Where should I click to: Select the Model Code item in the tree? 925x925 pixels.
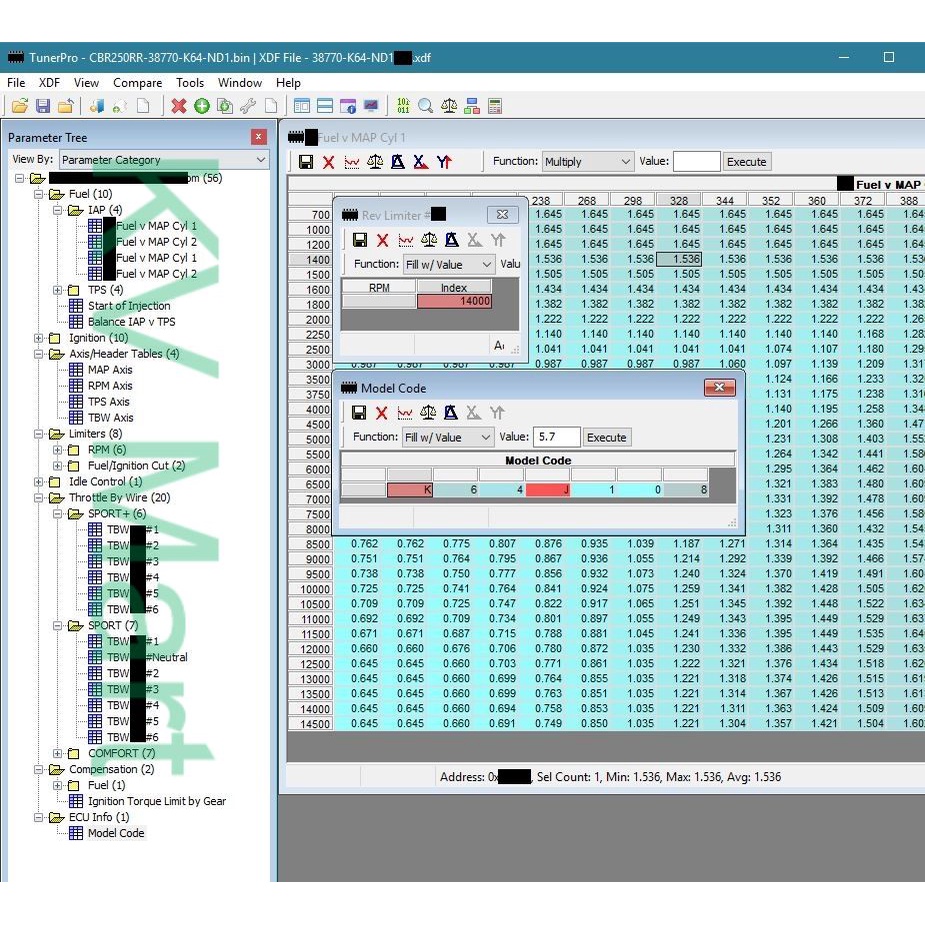pyautogui.click(x=116, y=833)
